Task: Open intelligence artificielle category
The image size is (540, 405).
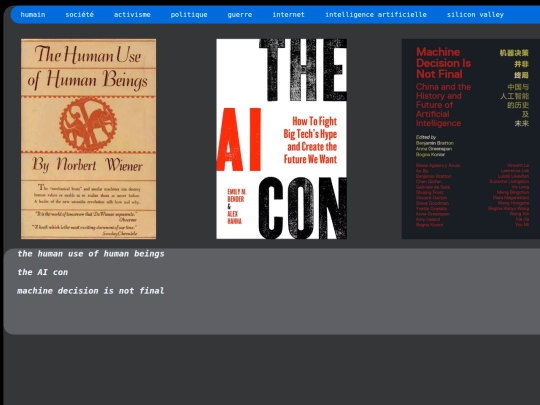Action: point(376,14)
